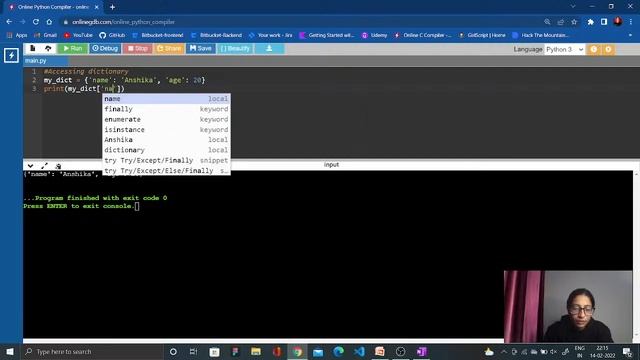The height and width of the screenshot is (360, 640).
Task: Open a new browser tab
Action: tap(112, 7)
